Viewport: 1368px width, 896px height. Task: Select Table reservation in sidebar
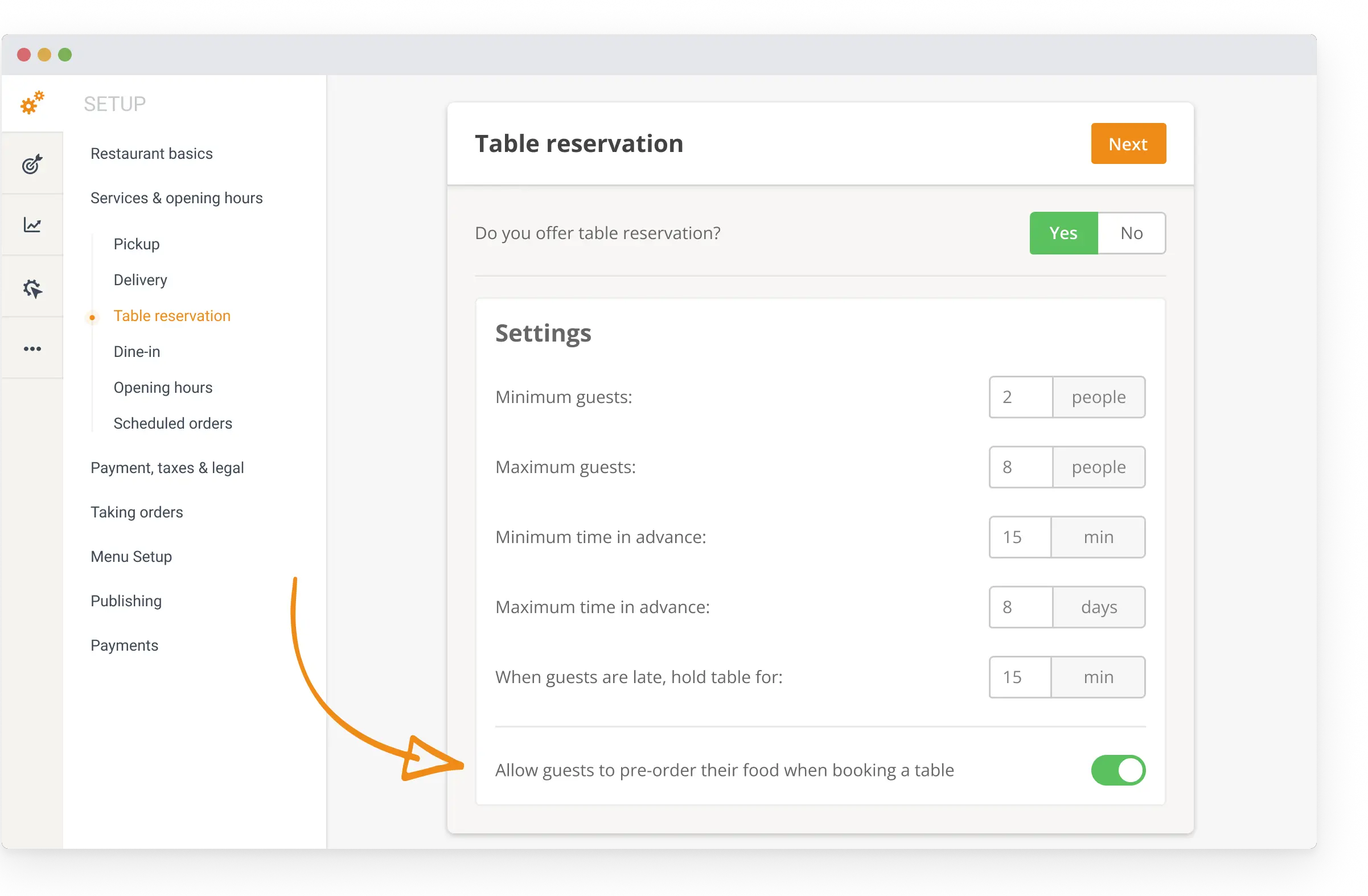coord(172,315)
